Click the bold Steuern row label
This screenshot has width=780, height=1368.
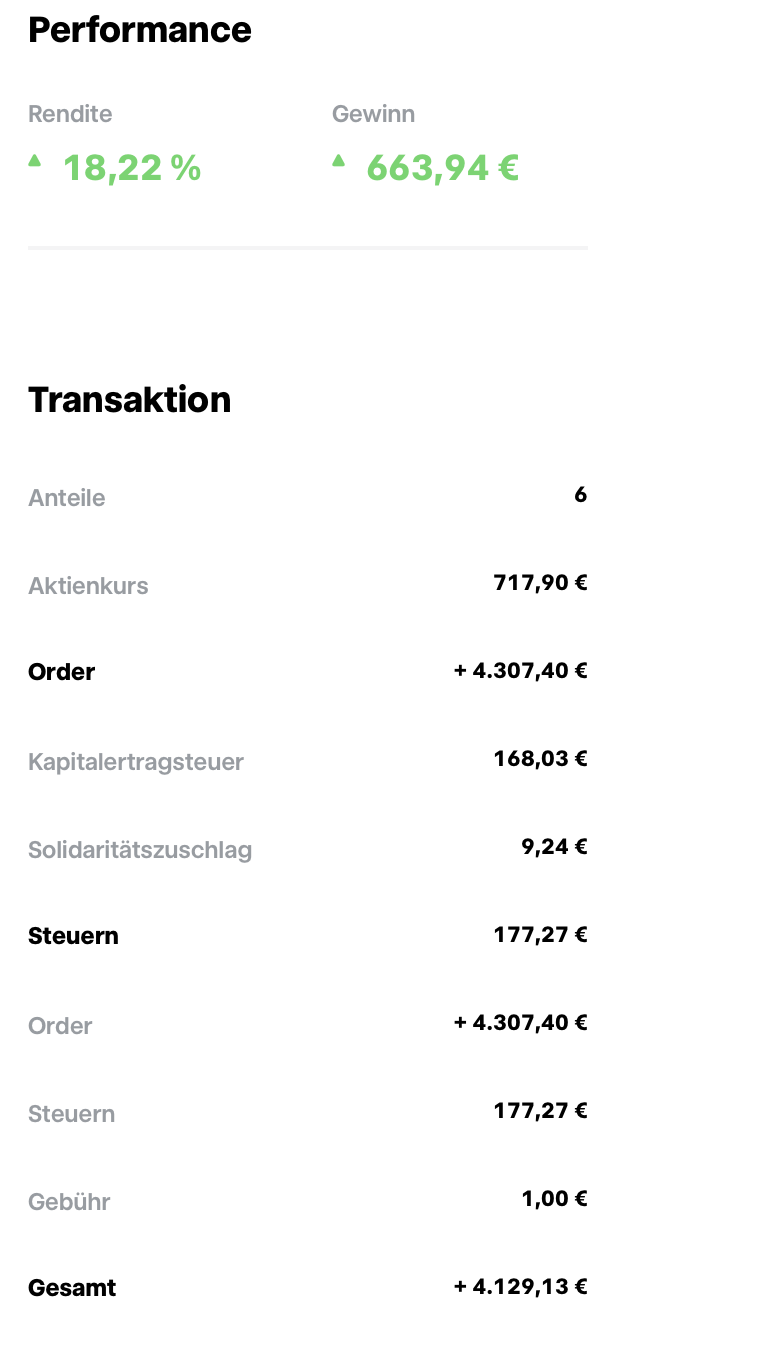[74, 936]
